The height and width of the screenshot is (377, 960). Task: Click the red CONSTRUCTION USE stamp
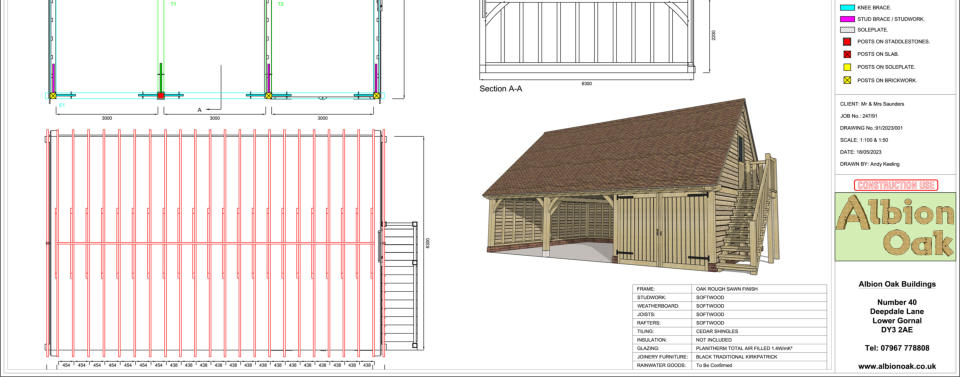coord(896,185)
